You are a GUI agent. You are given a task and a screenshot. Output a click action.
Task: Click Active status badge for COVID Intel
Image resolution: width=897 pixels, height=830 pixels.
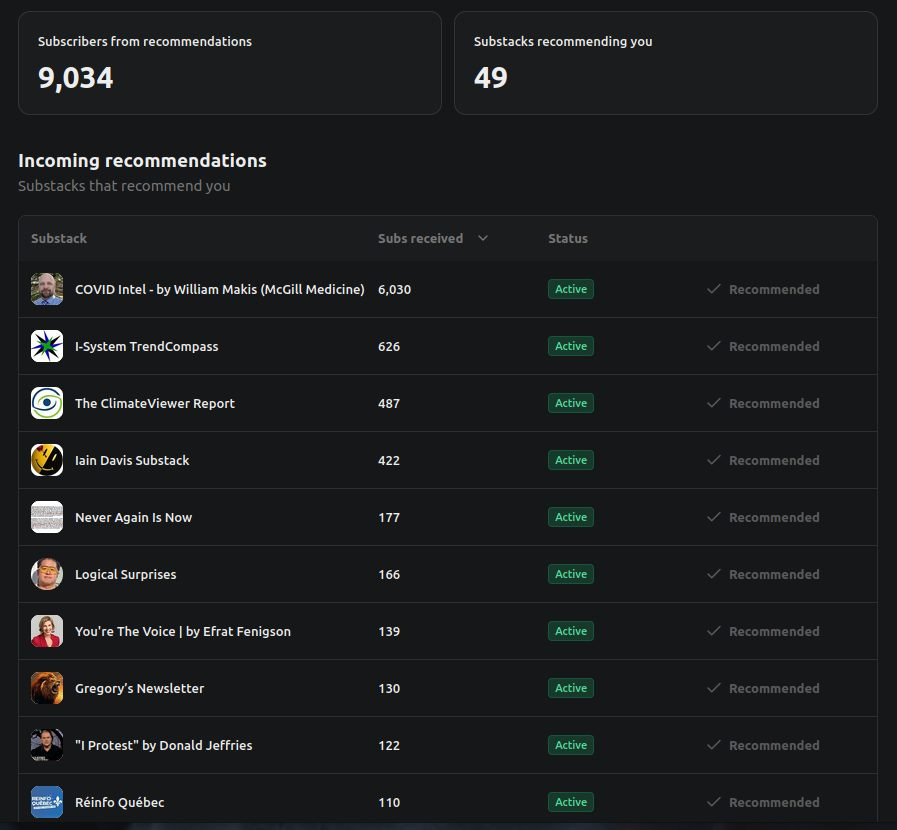pyautogui.click(x=571, y=289)
